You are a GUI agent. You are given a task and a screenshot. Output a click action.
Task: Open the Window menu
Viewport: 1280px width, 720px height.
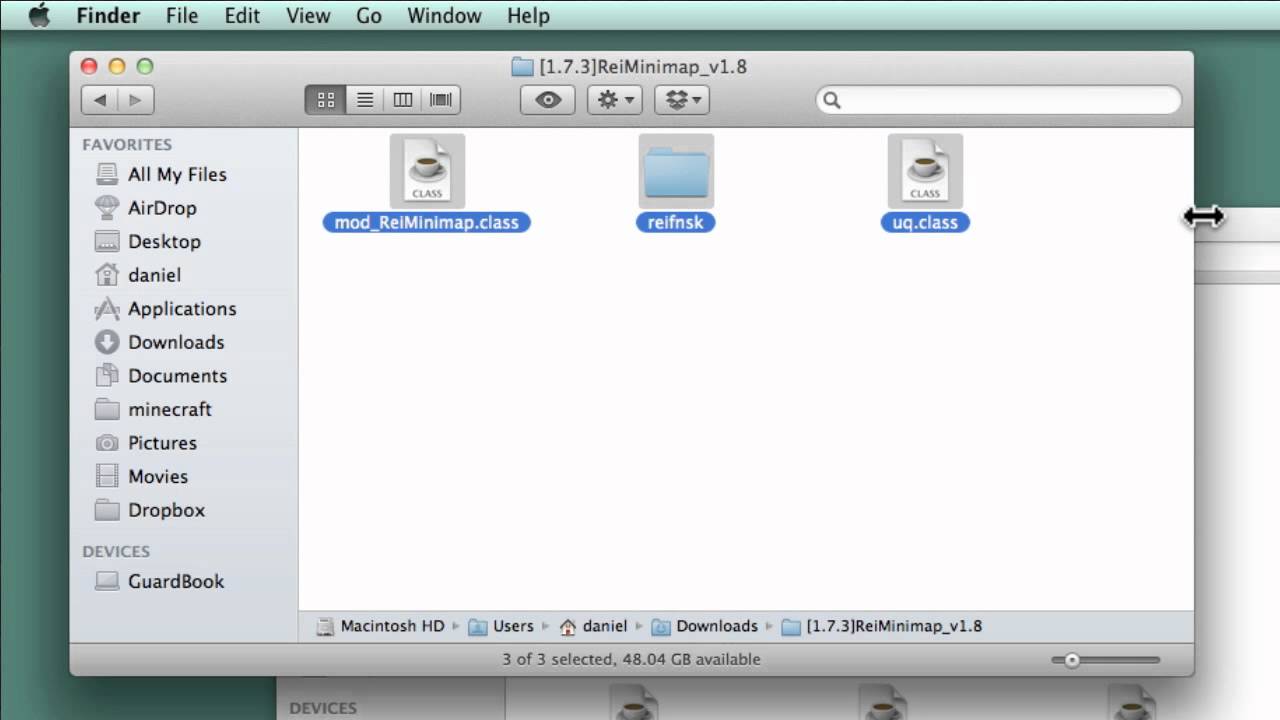point(445,16)
